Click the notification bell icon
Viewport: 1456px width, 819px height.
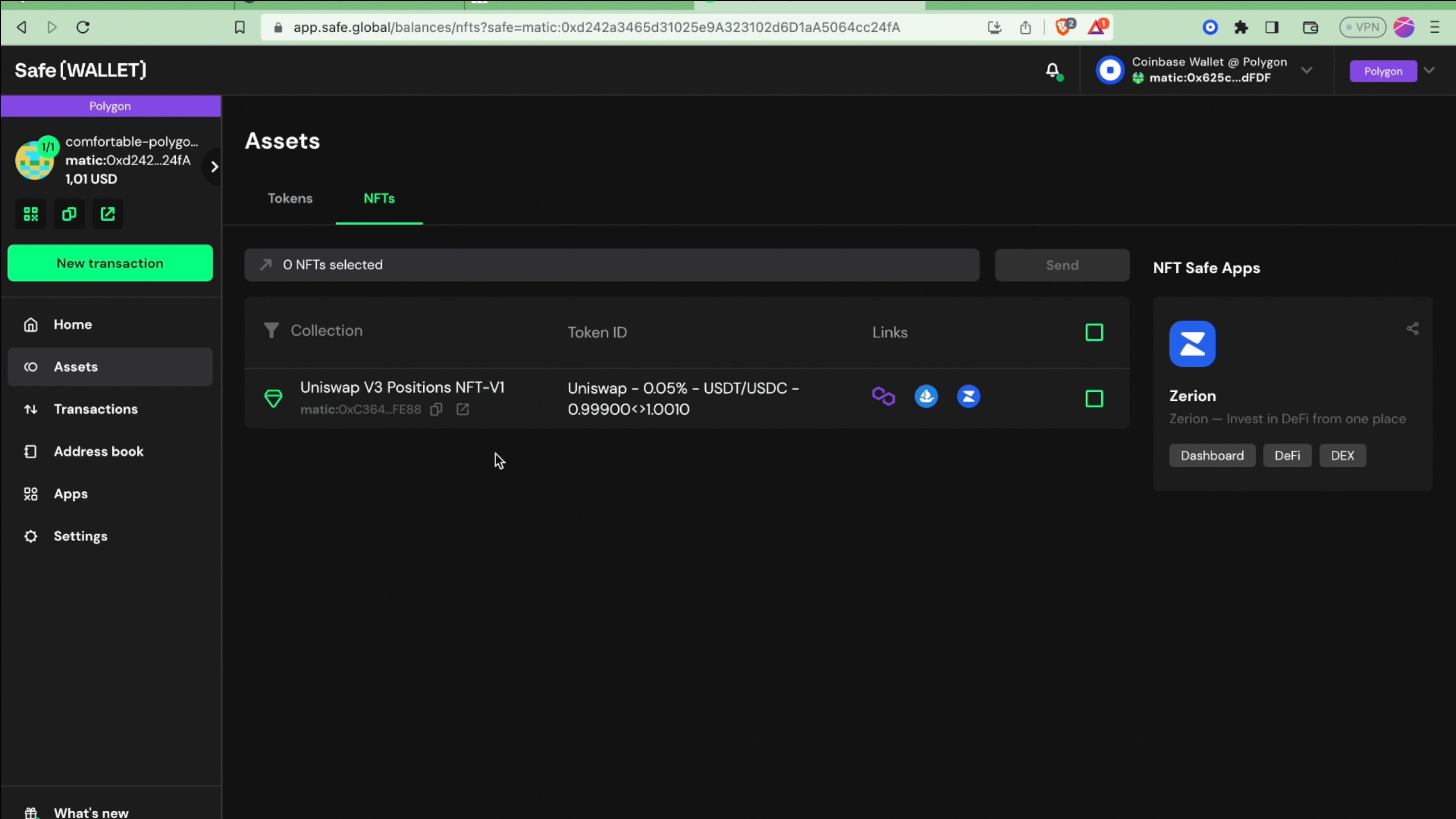pos(1053,70)
